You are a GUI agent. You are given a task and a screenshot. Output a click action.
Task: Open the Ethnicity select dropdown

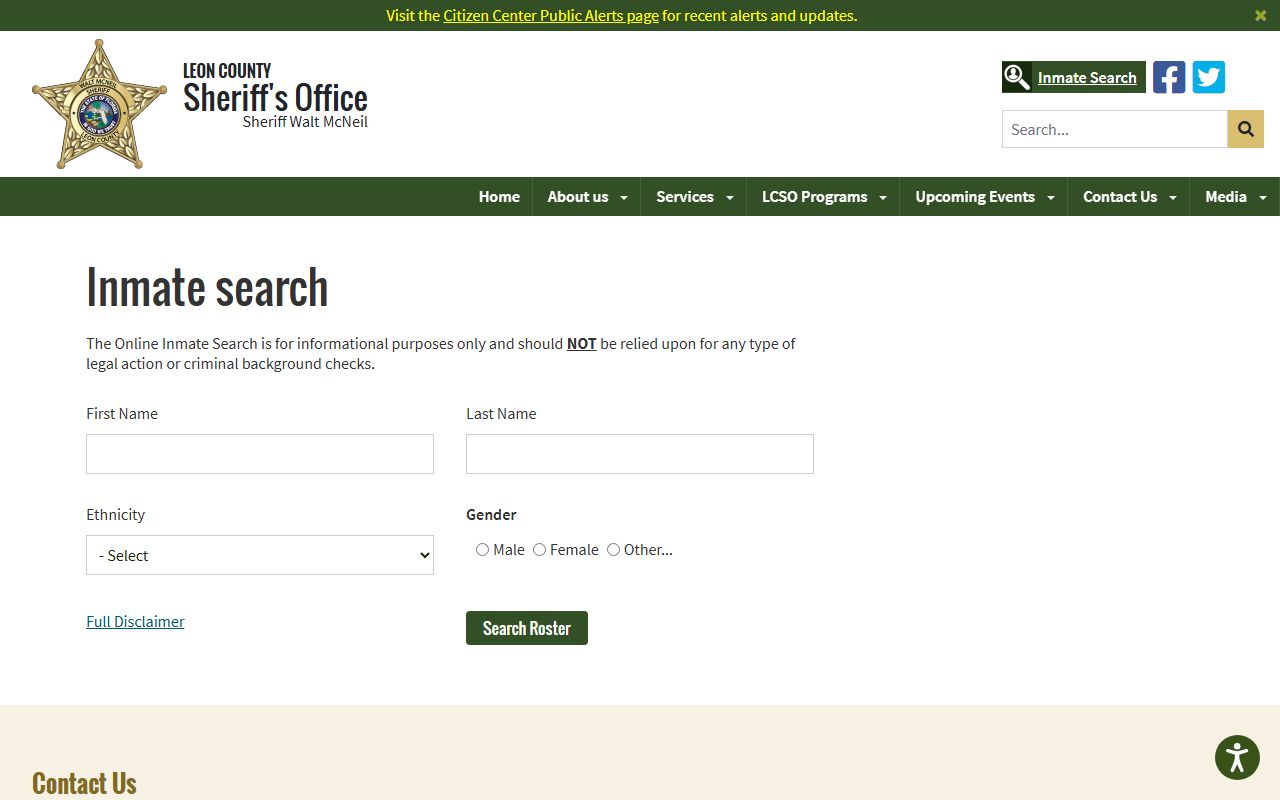(260, 555)
